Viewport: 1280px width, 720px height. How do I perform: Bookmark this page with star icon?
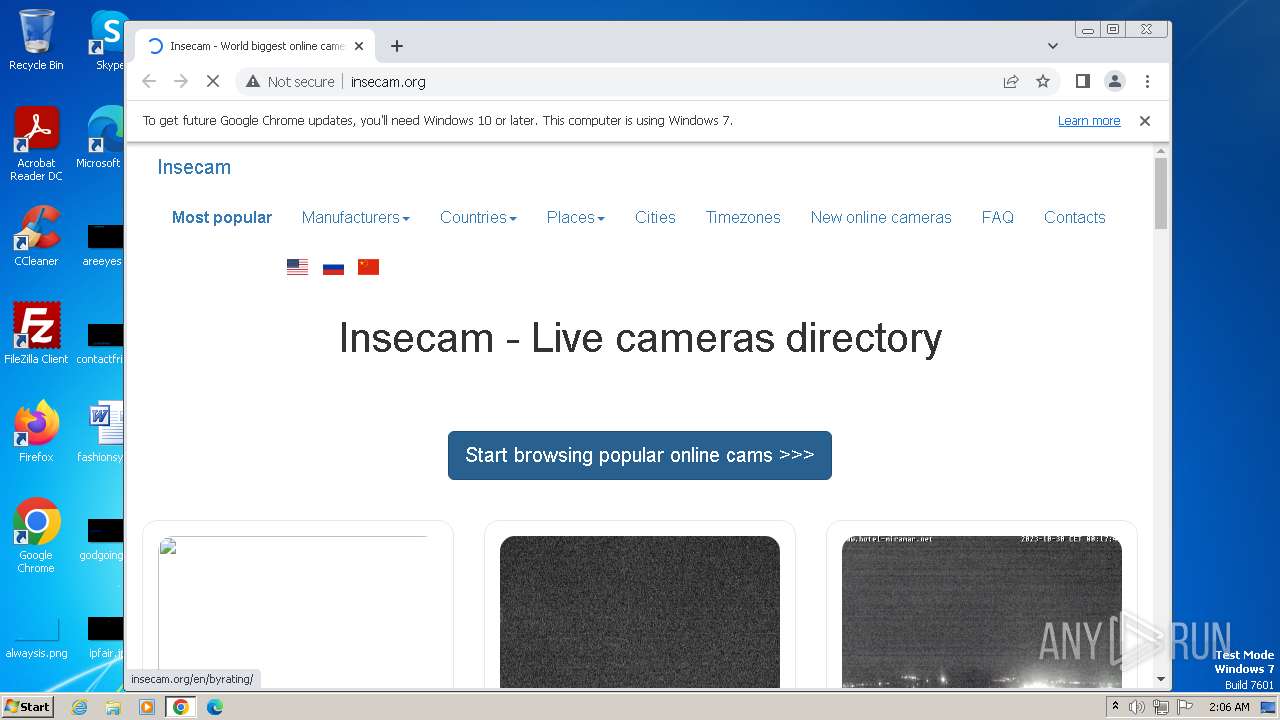[1043, 82]
